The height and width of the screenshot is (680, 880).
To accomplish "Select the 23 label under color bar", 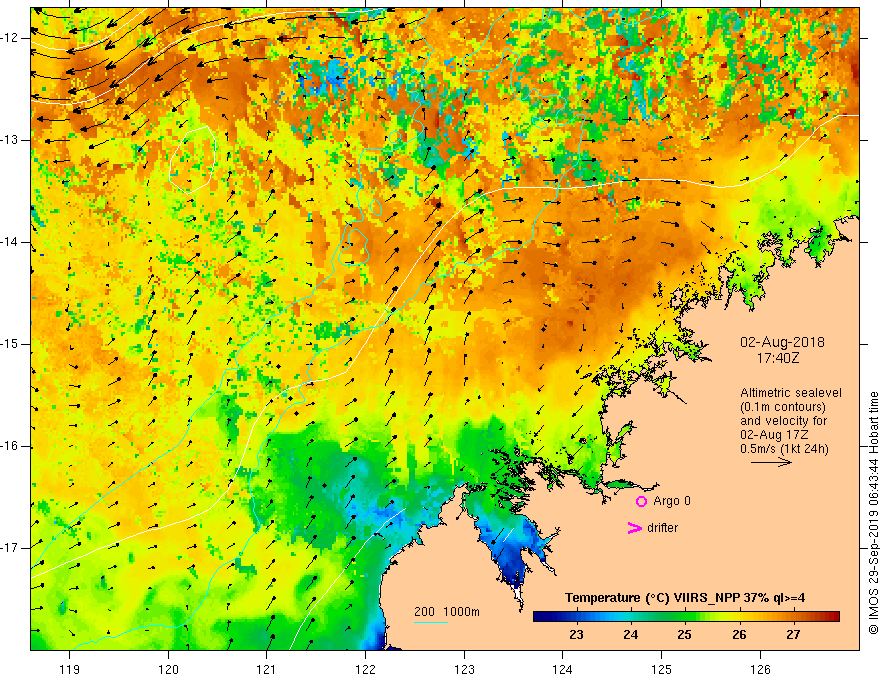I will coord(576,635).
